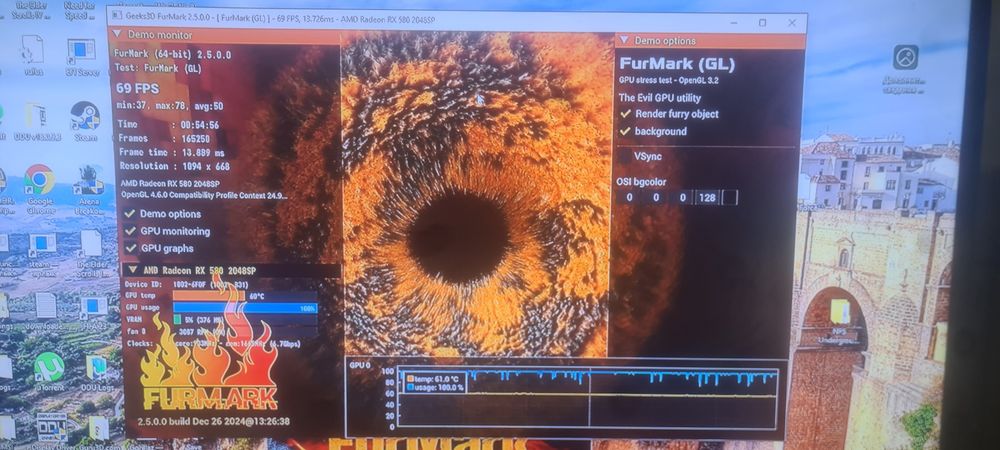Click the build date text under the FurMark logo
Screen dimensions: 1000x450
point(214,421)
